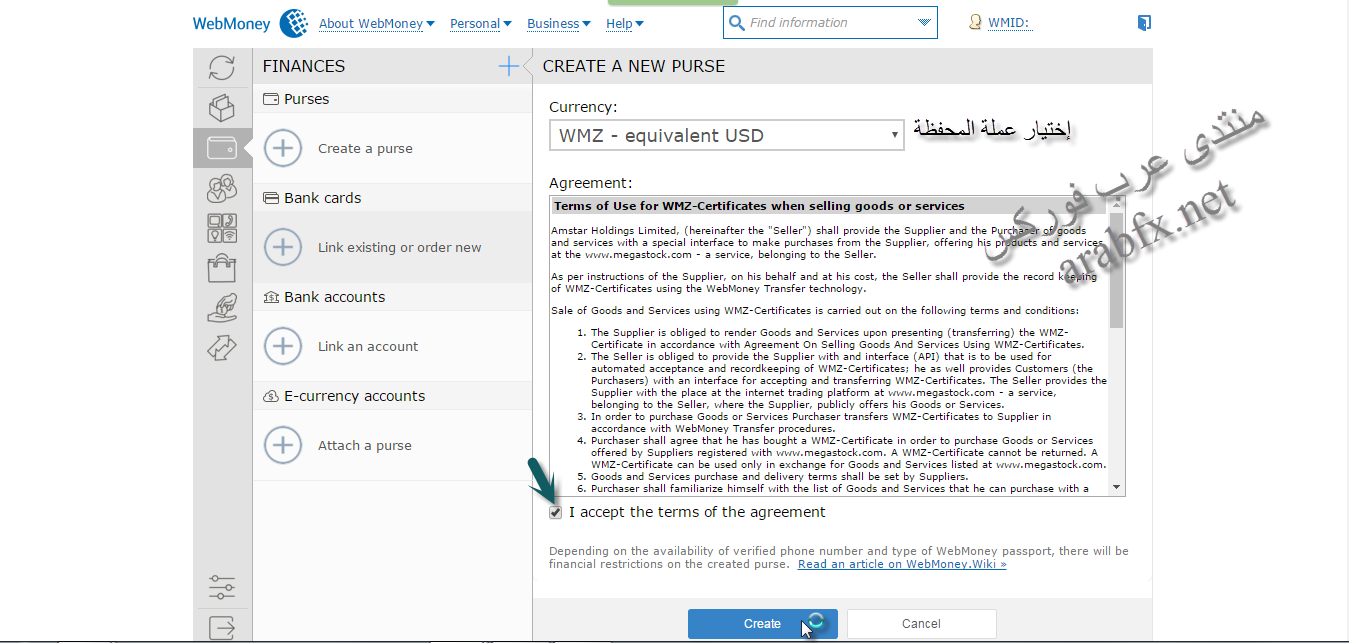
Task: Click the Find information search field
Action: pyautogui.click(x=830, y=23)
